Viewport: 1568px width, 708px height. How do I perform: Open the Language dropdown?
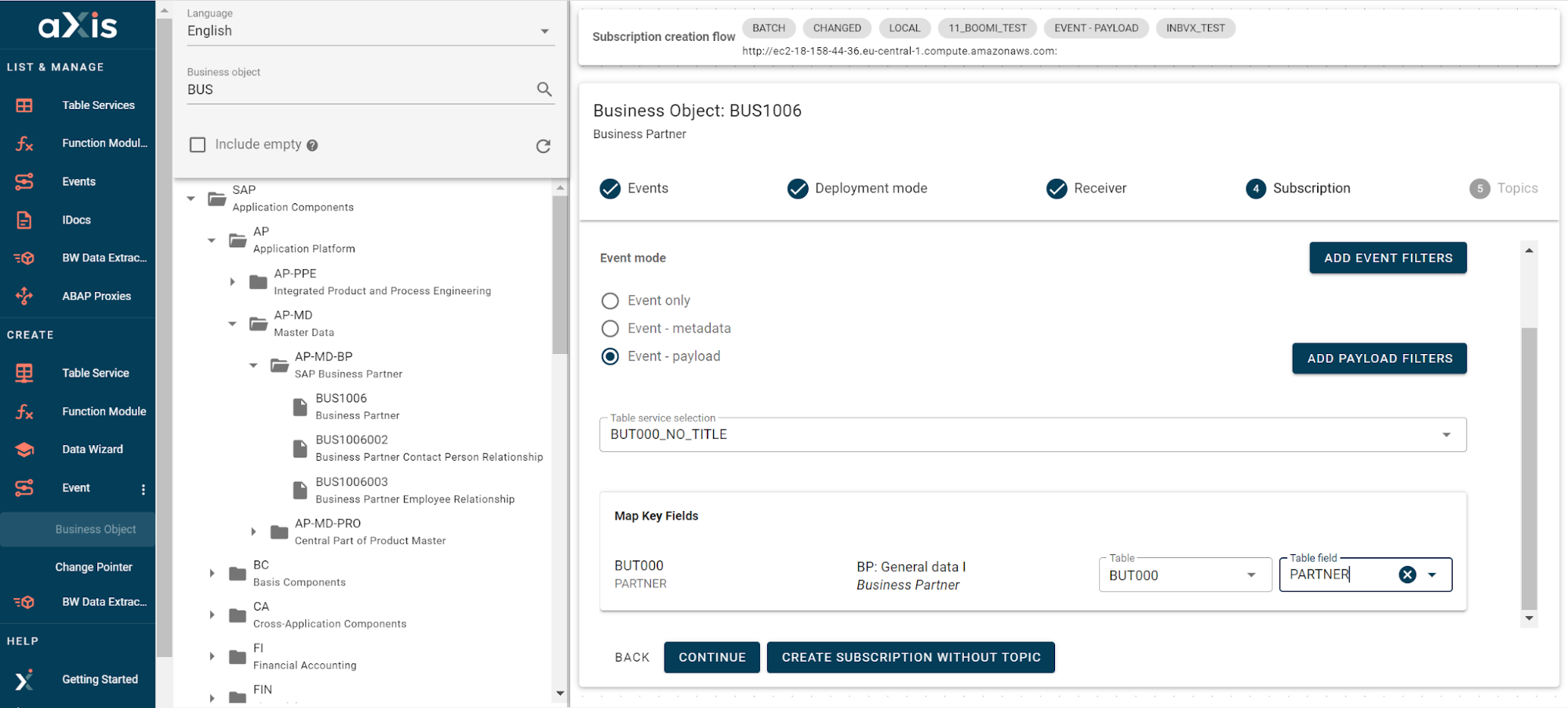pyautogui.click(x=544, y=31)
